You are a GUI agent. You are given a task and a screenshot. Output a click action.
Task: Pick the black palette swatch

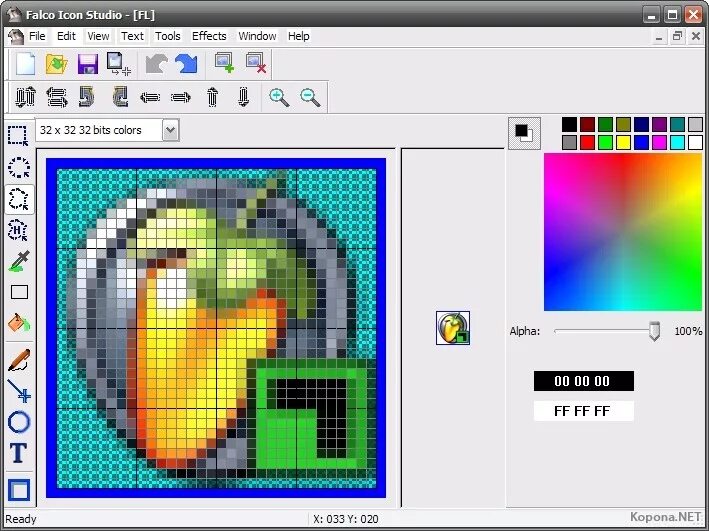coord(569,124)
